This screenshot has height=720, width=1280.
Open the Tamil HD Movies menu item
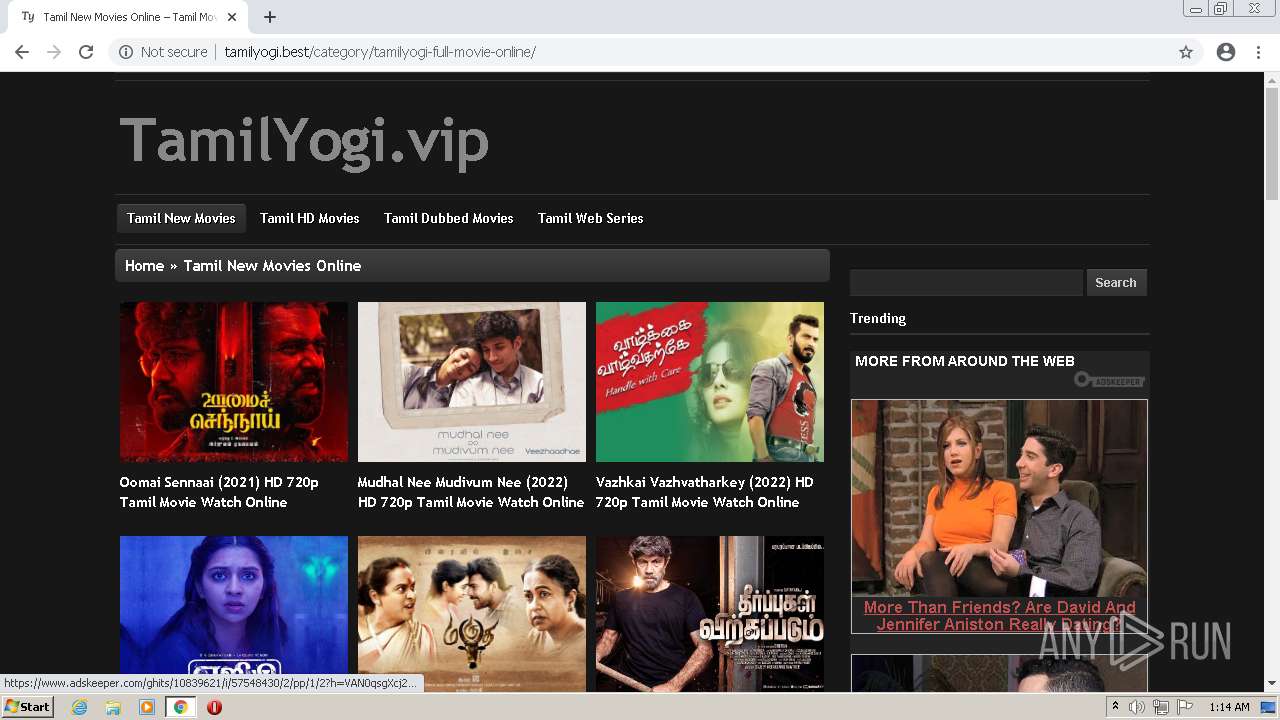click(310, 218)
